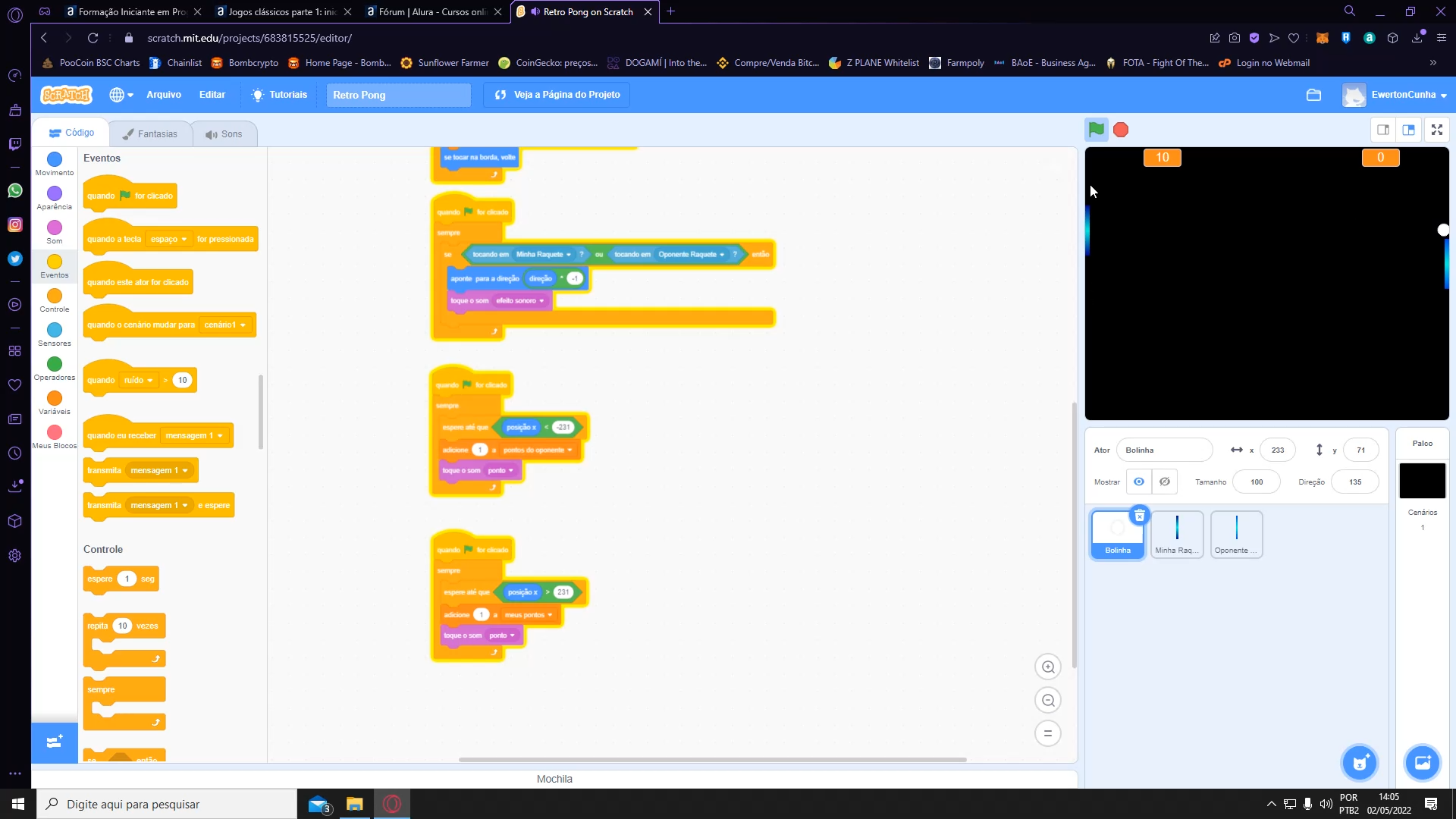Open the add extension button
The height and width of the screenshot is (819, 1456).
pos(55,742)
